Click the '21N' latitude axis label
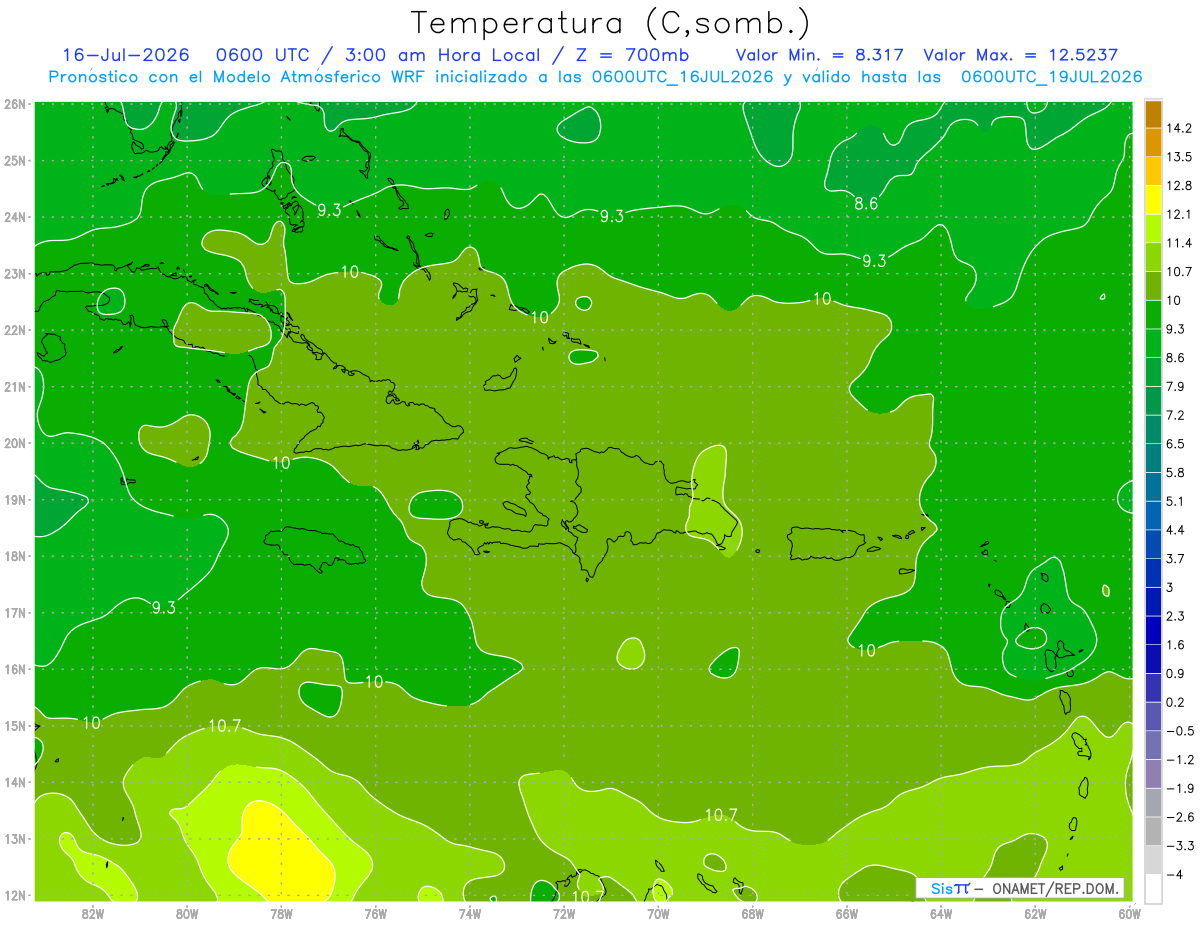Image resolution: width=1200 pixels, height=927 pixels. (x=15, y=386)
